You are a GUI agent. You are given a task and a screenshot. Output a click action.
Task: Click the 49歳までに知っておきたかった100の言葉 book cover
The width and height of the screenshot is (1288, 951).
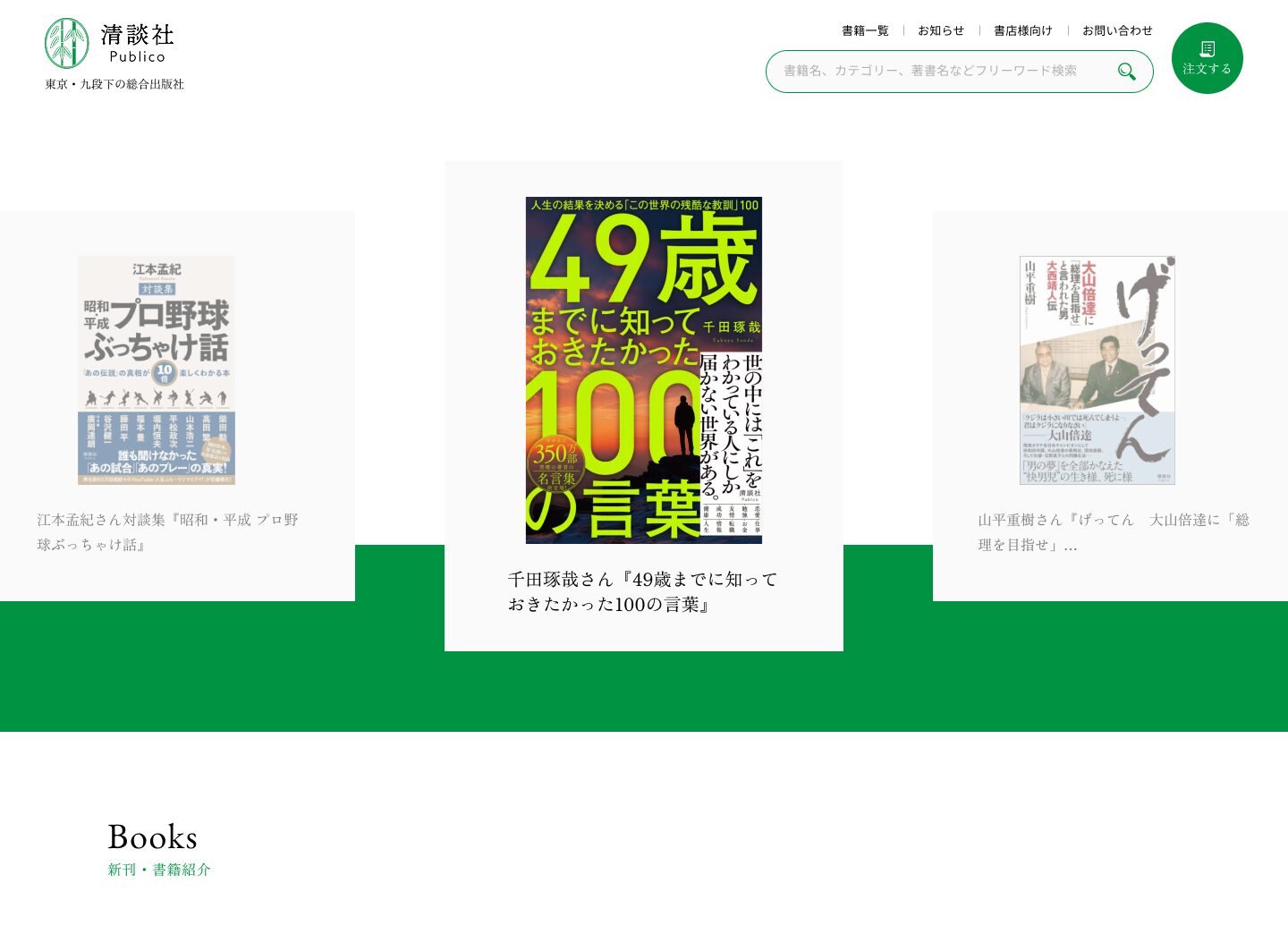point(644,370)
